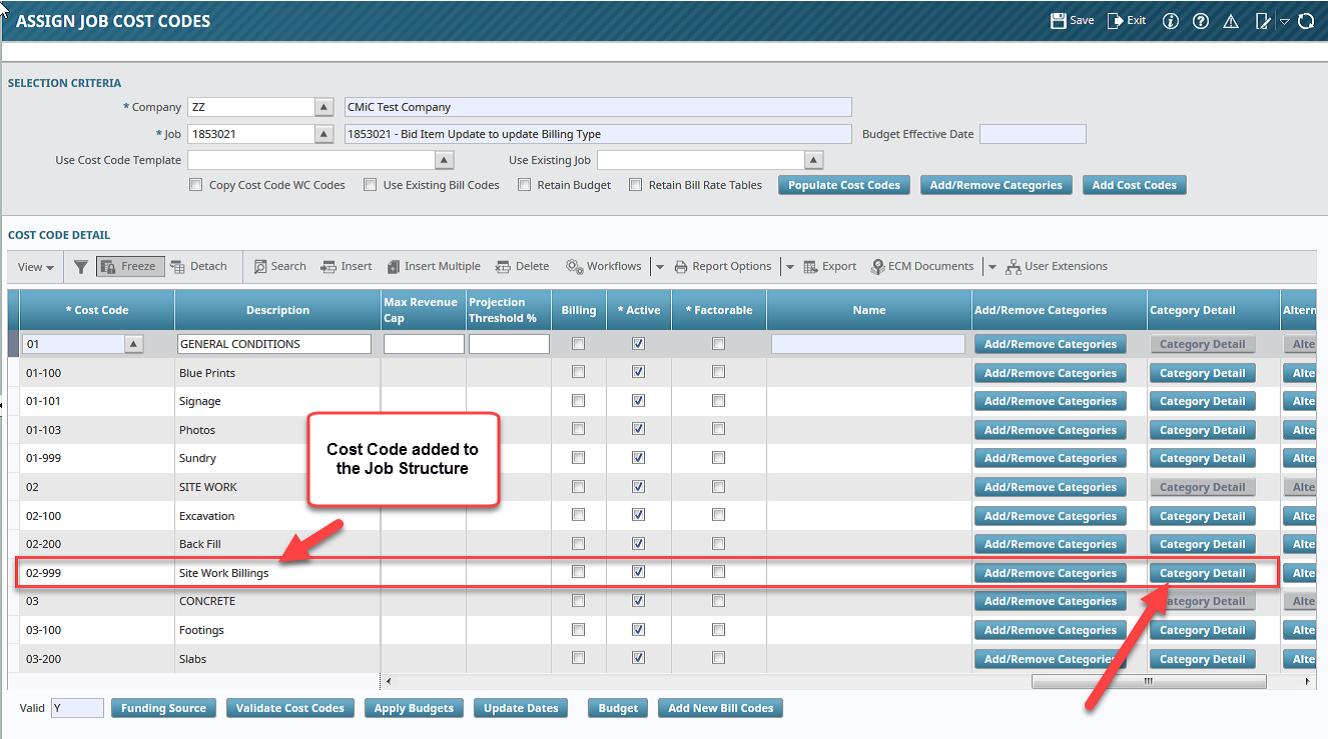Enable Billing checkbox for Excavation row

(578, 515)
